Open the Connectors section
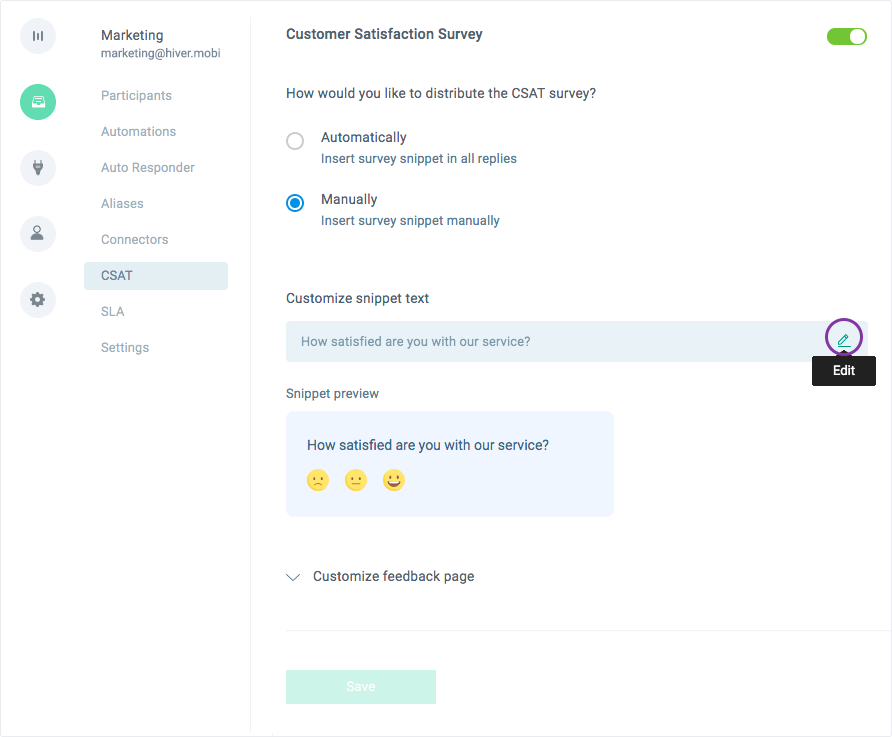 point(135,239)
